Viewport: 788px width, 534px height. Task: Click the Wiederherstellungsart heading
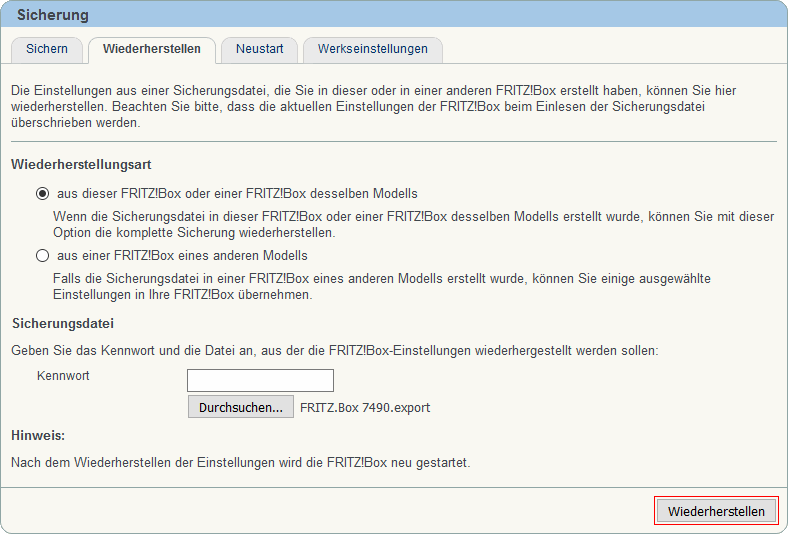click(x=81, y=165)
